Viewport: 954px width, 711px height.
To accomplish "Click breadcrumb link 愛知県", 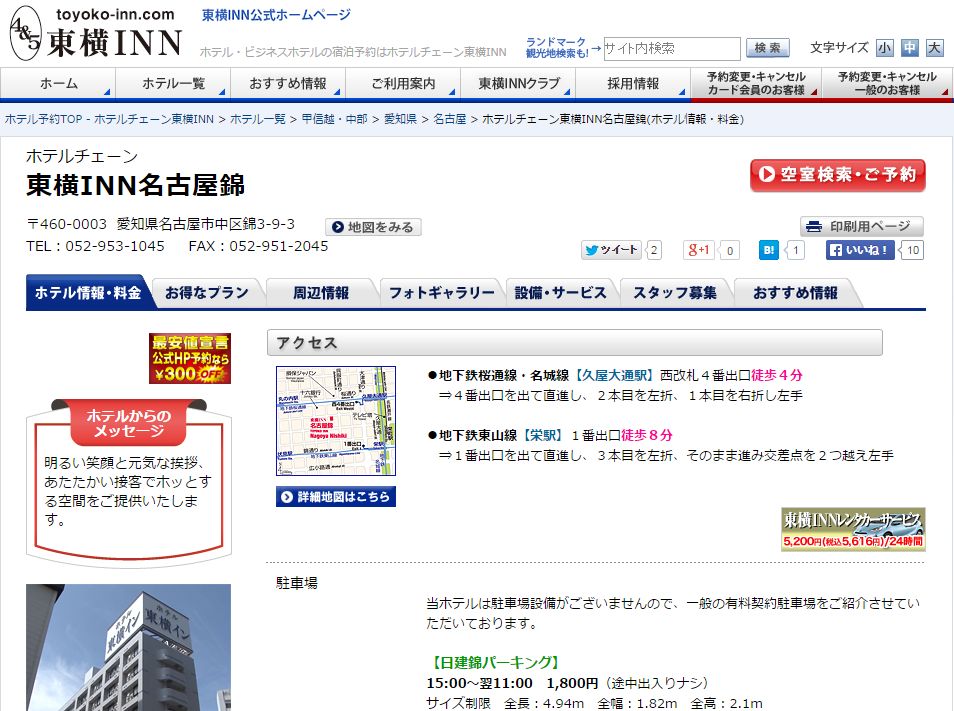I will point(400,119).
